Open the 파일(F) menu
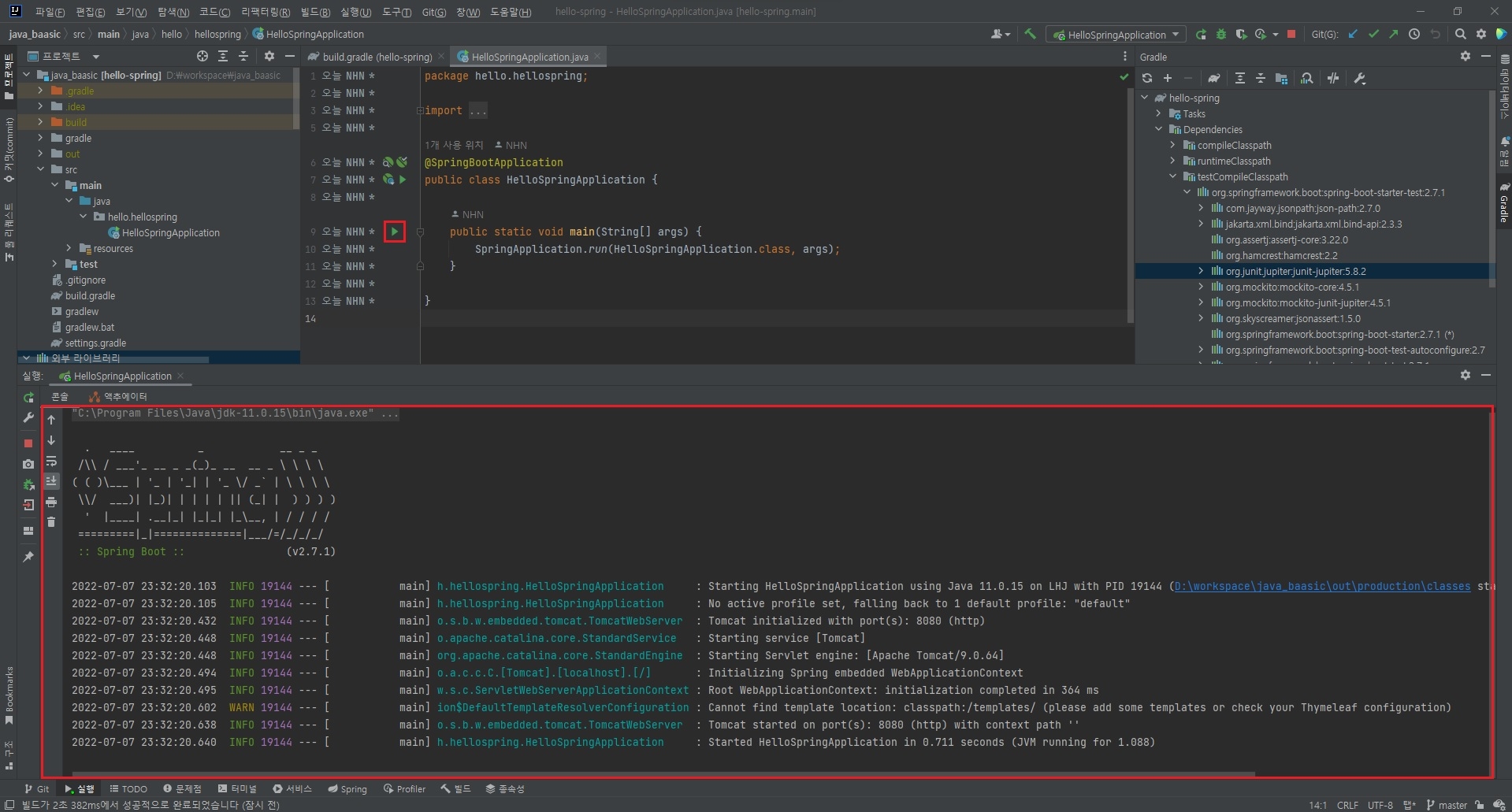The width and height of the screenshot is (1512, 812). pyautogui.click(x=50, y=12)
